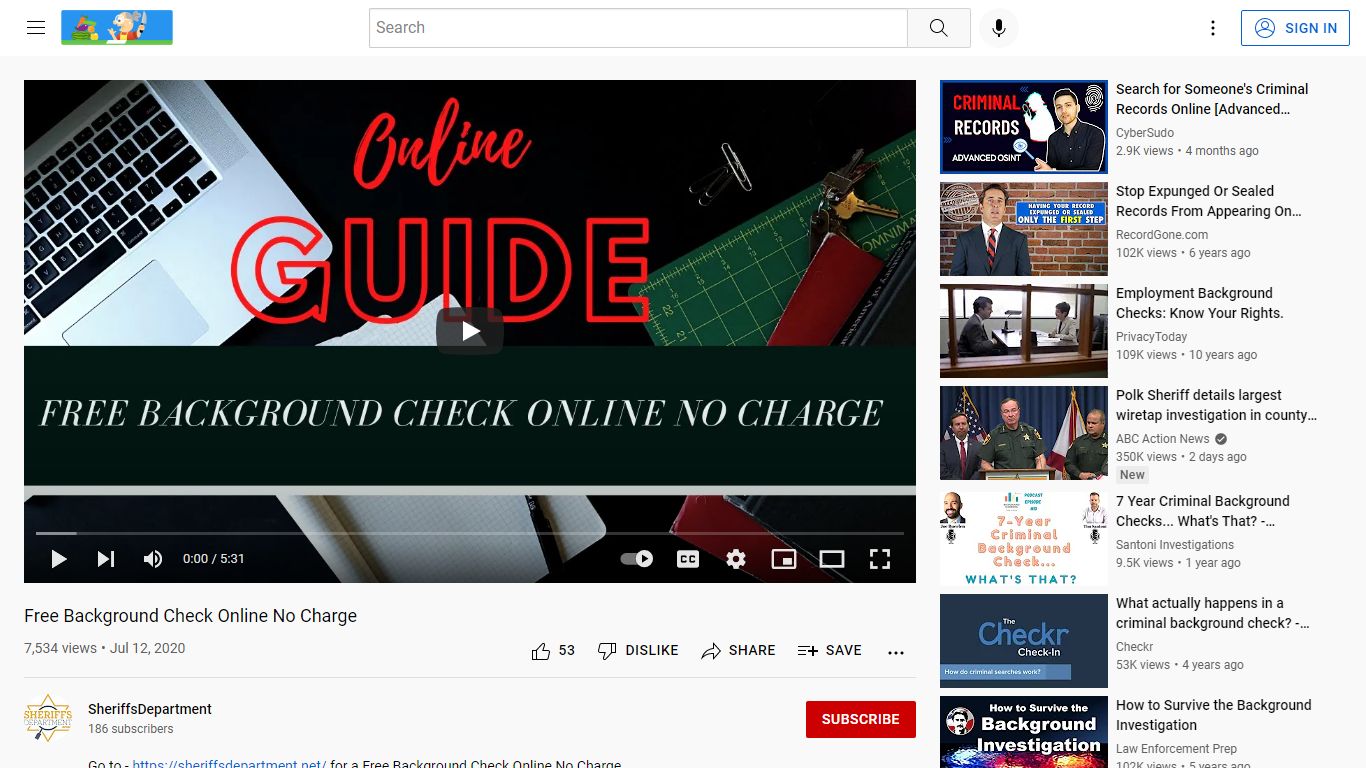Open settings three-dot menu in header

[1213, 28]
